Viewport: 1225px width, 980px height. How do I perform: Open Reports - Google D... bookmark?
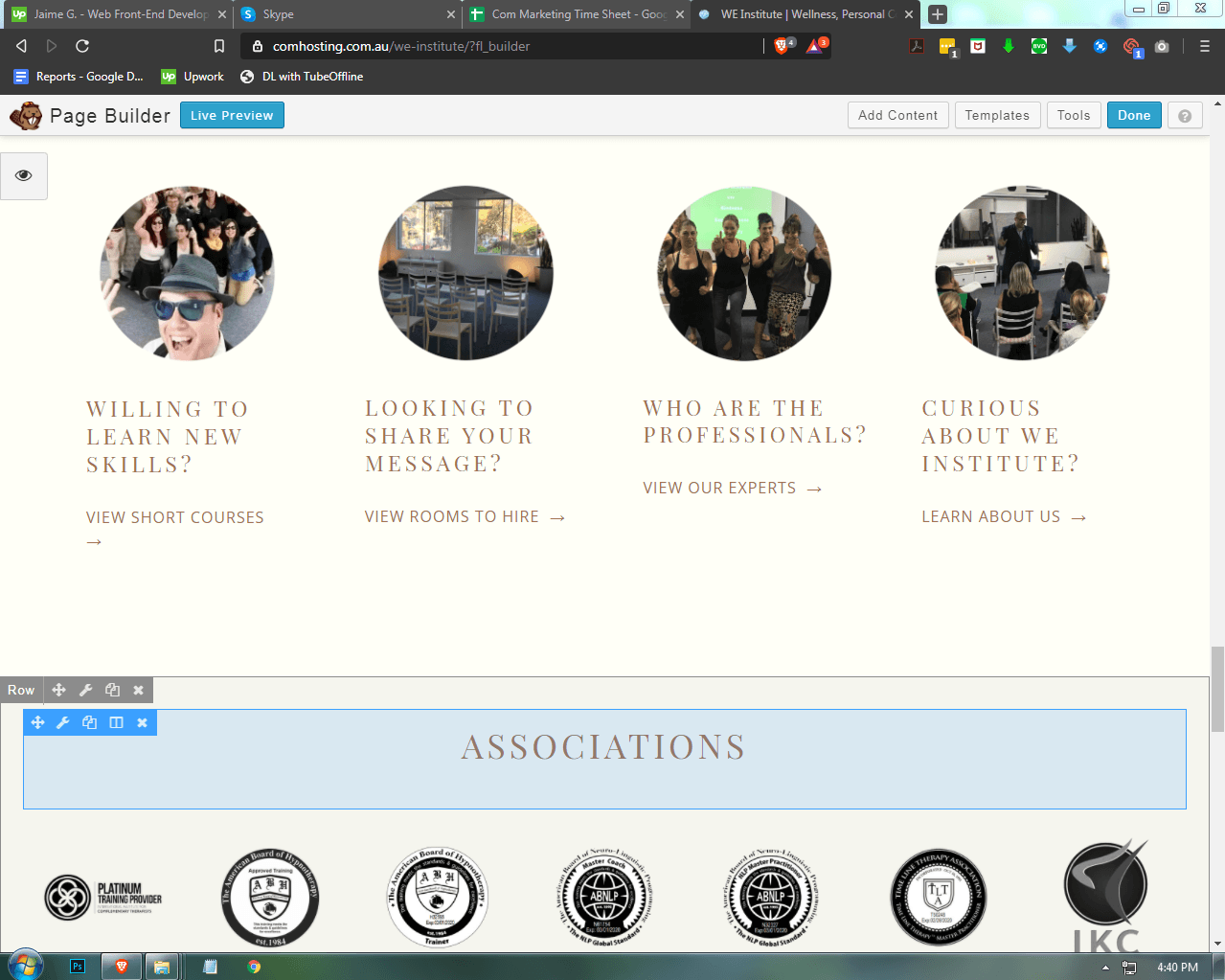coord(79,77)
